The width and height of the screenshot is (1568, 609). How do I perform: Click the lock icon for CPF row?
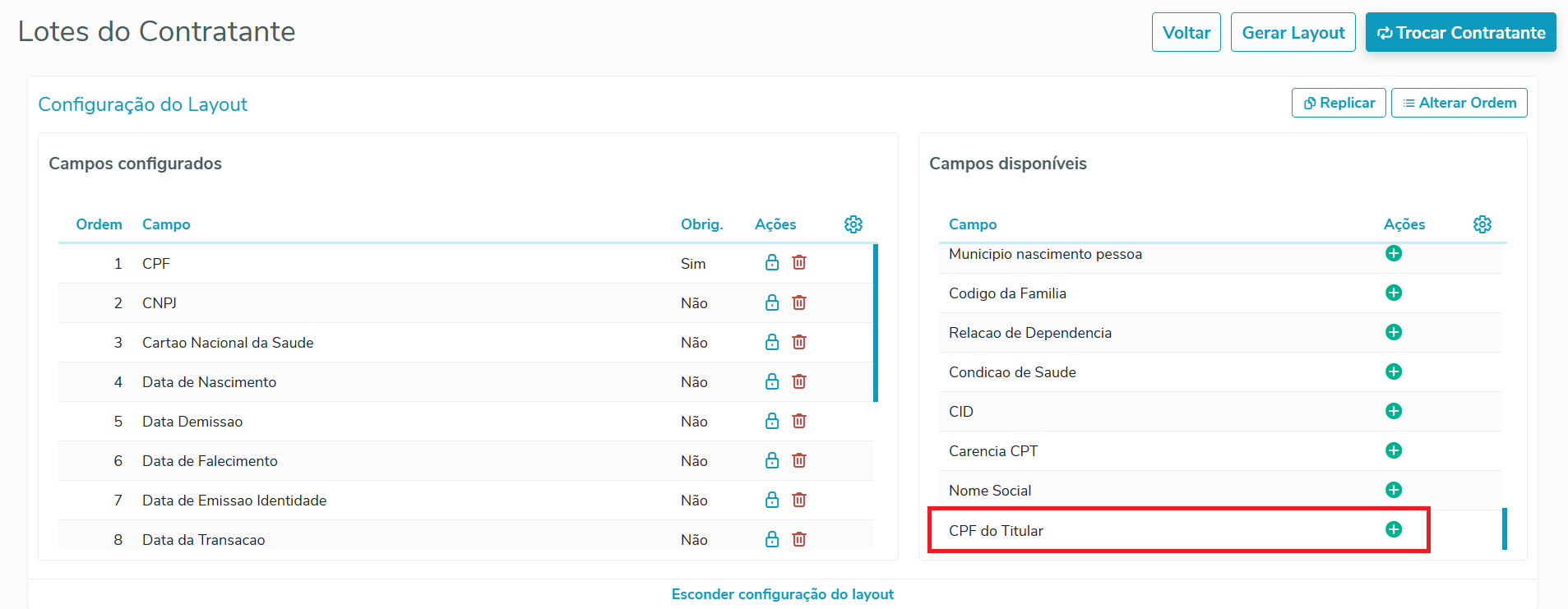(771, 263)
